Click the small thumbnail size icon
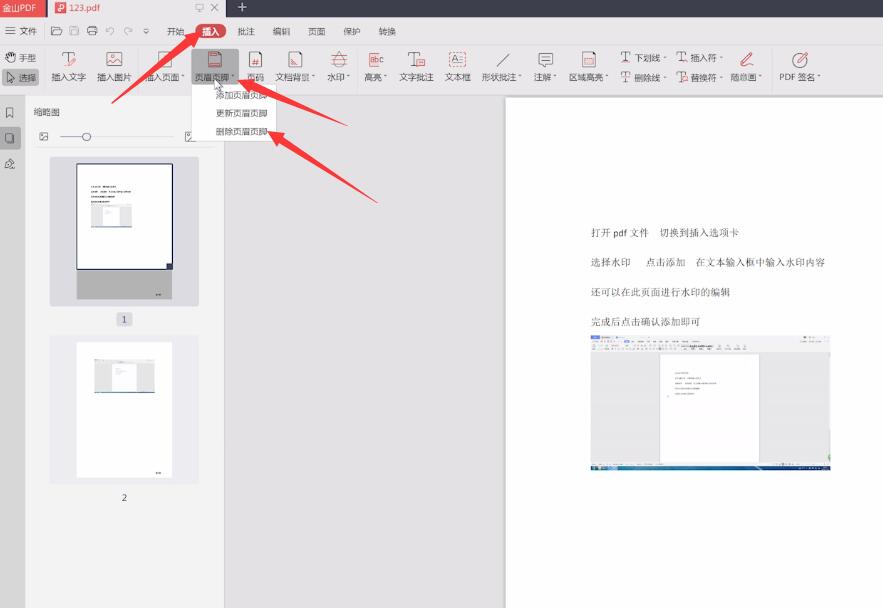This screenshot has height=608, width=883. pyautogui.click(x=44, y=136)
